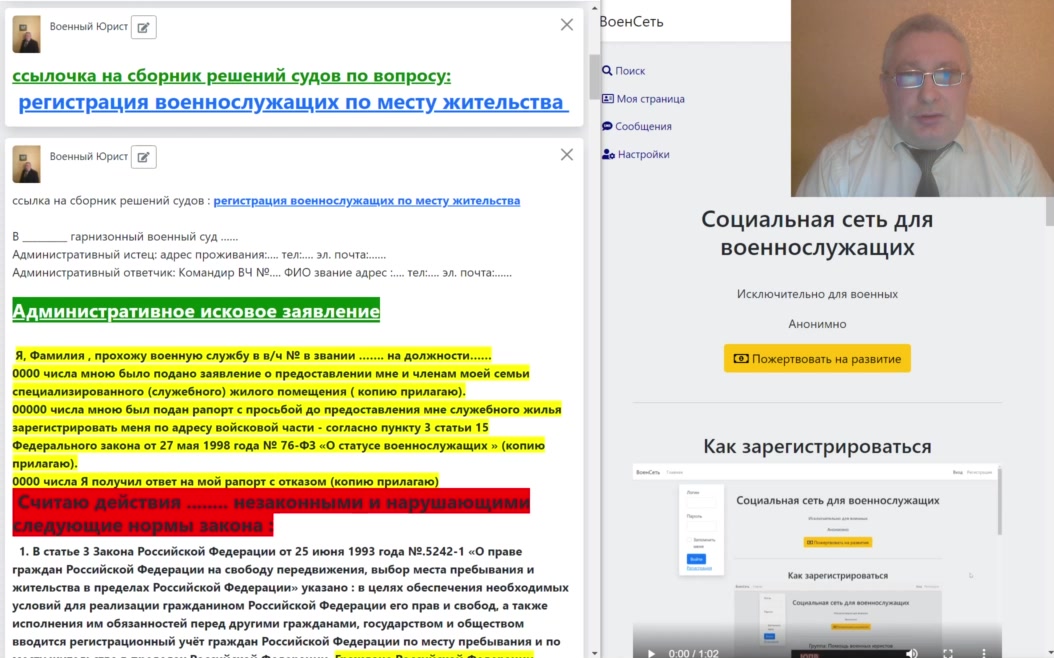Click the Административный истец address line
This screenshot has width=1054, height=658.
click(199, 255)
